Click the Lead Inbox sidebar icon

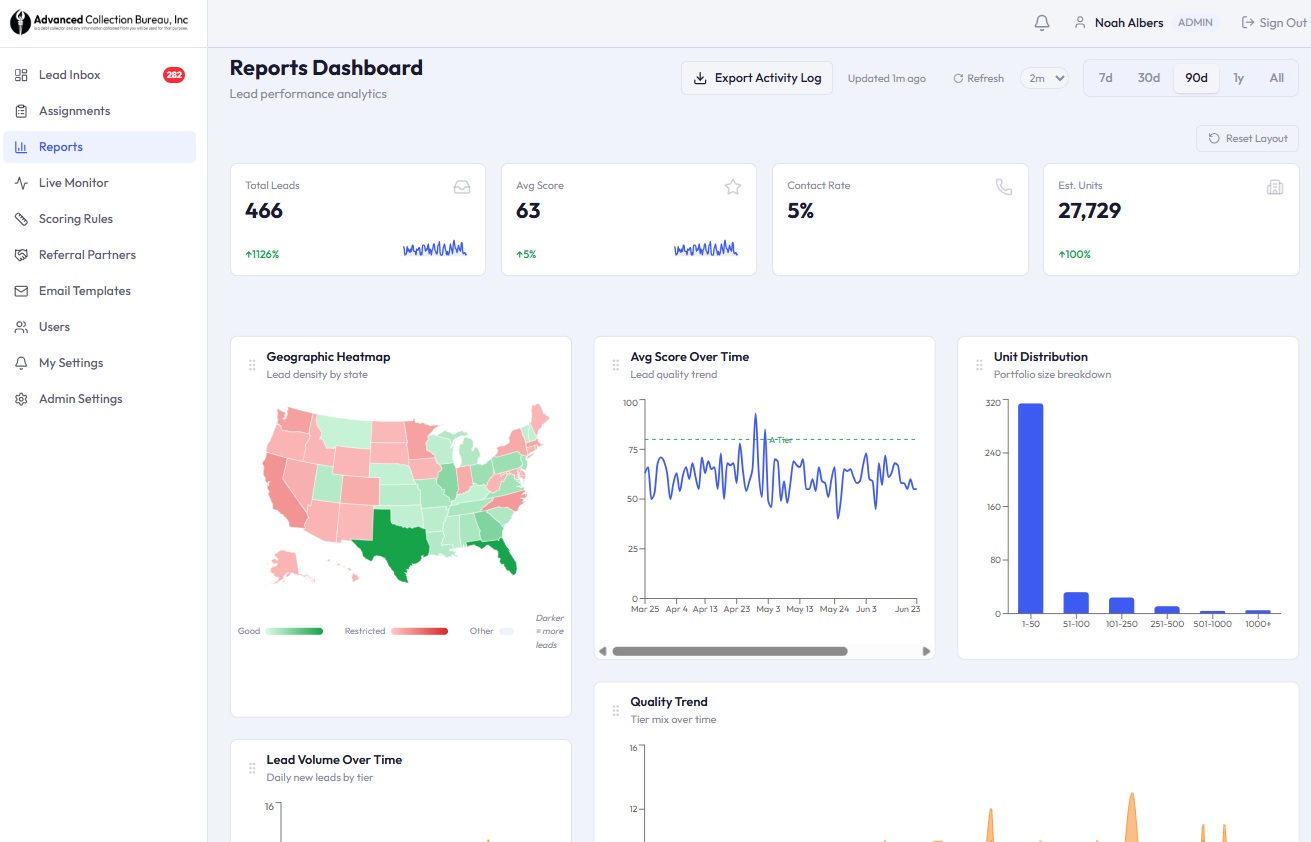point(21,75)
